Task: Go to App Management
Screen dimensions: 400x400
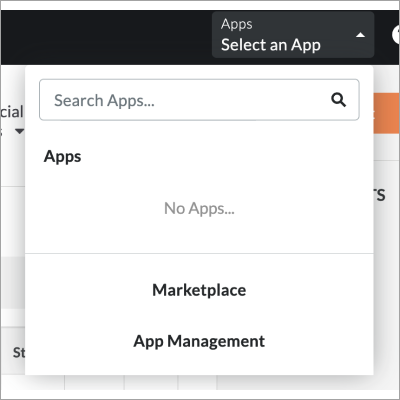Action: click(199, 341)
